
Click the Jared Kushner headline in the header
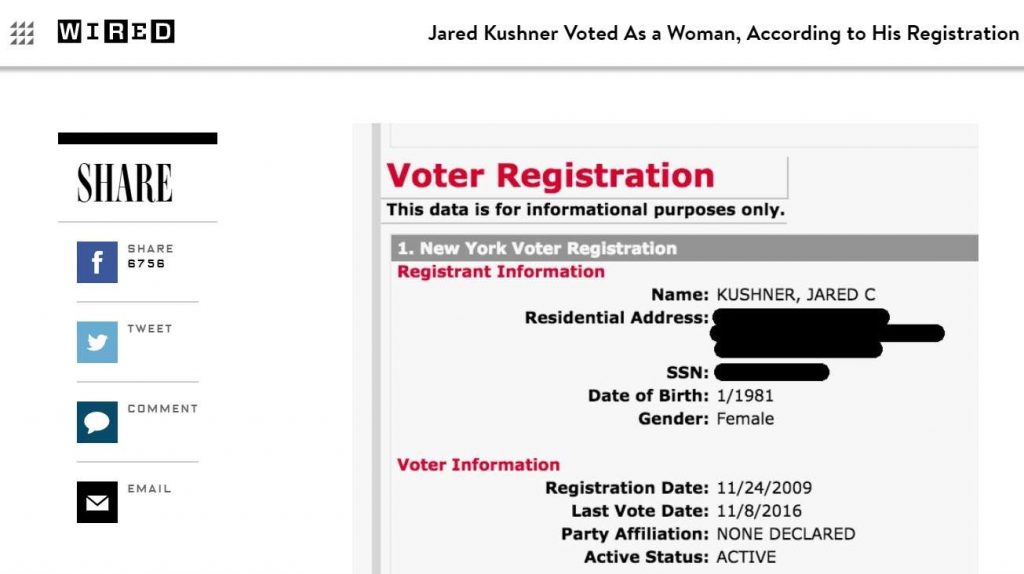point(723,33)
